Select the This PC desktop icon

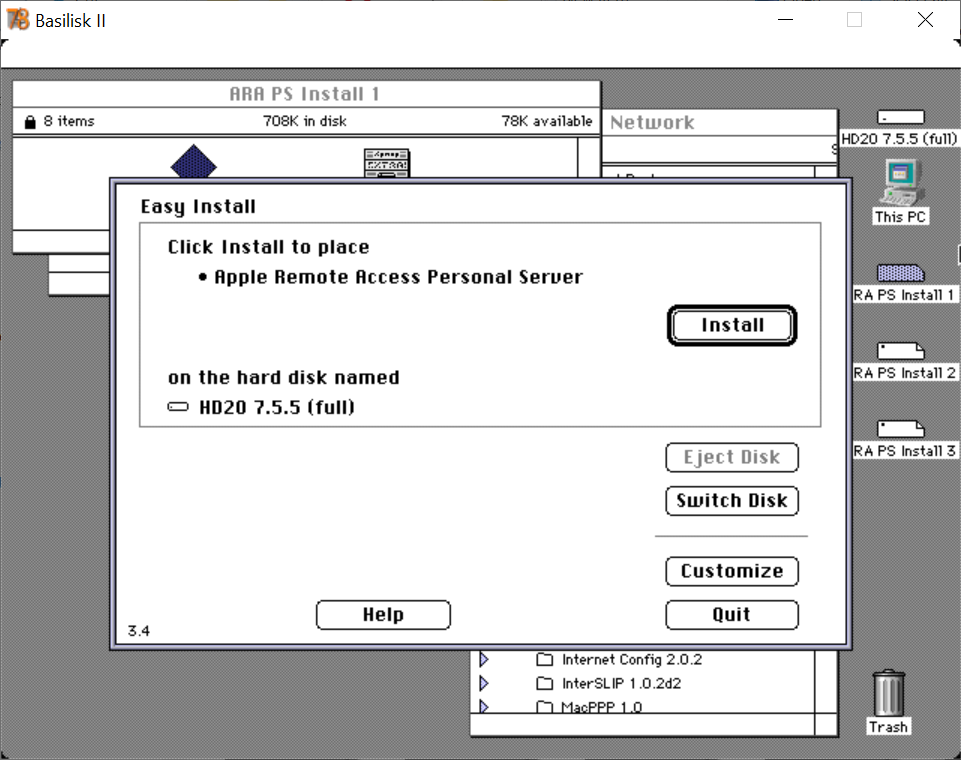click(x=900, y=182)
